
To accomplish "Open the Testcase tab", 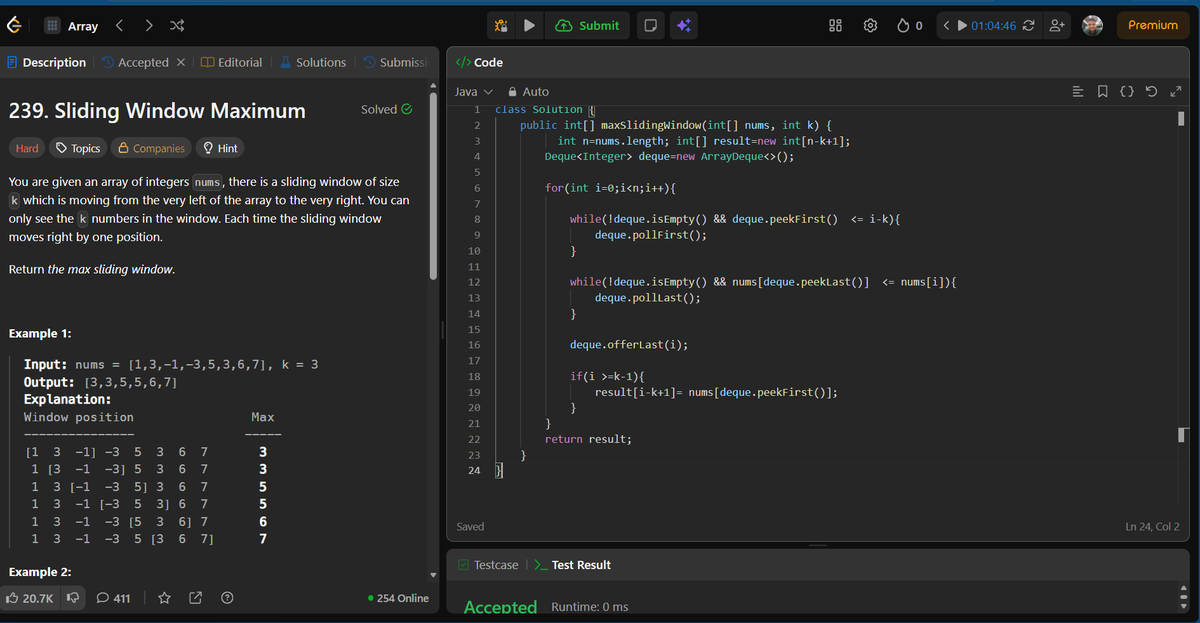I will point(488,565).
